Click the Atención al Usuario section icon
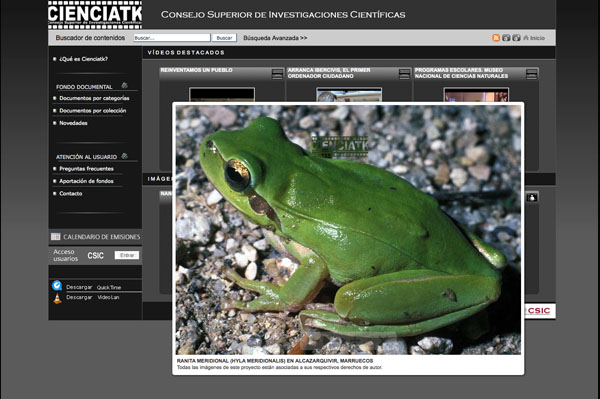 click(124, 156)
